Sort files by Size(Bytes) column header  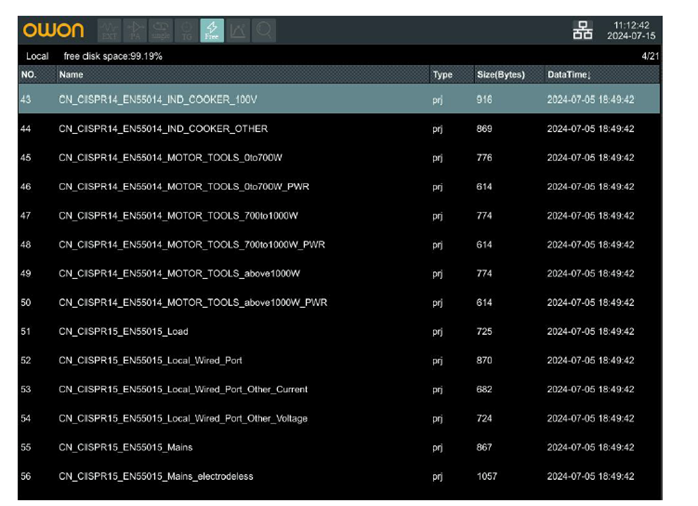coord(500,75)
